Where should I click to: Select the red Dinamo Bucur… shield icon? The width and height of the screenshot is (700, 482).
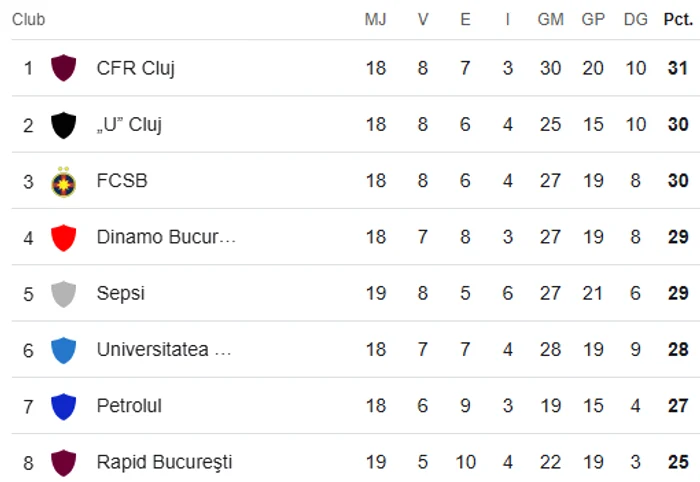coord(63,237)
